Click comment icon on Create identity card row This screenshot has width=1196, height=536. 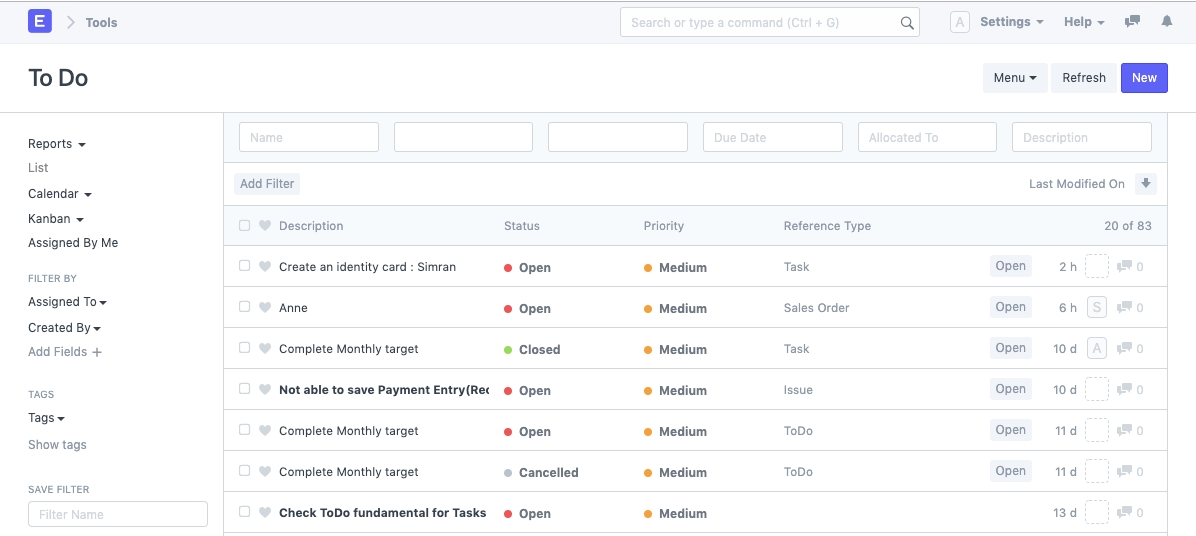(x=1124, y=267)
